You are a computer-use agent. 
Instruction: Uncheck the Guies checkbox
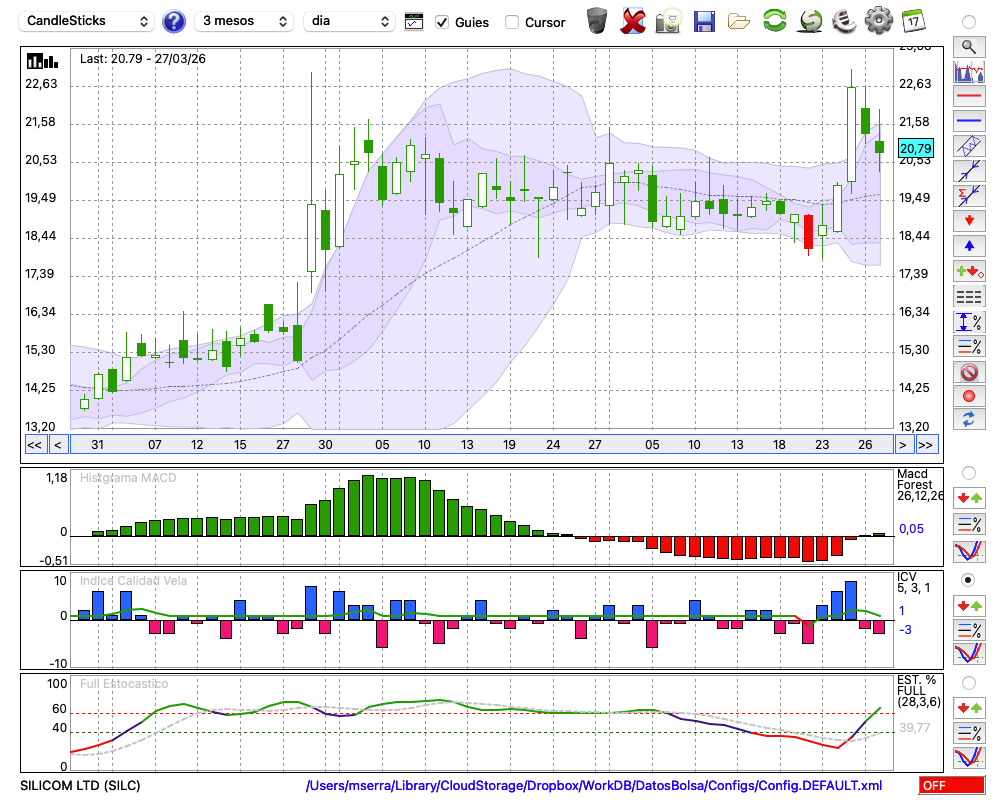pos(442,22)
